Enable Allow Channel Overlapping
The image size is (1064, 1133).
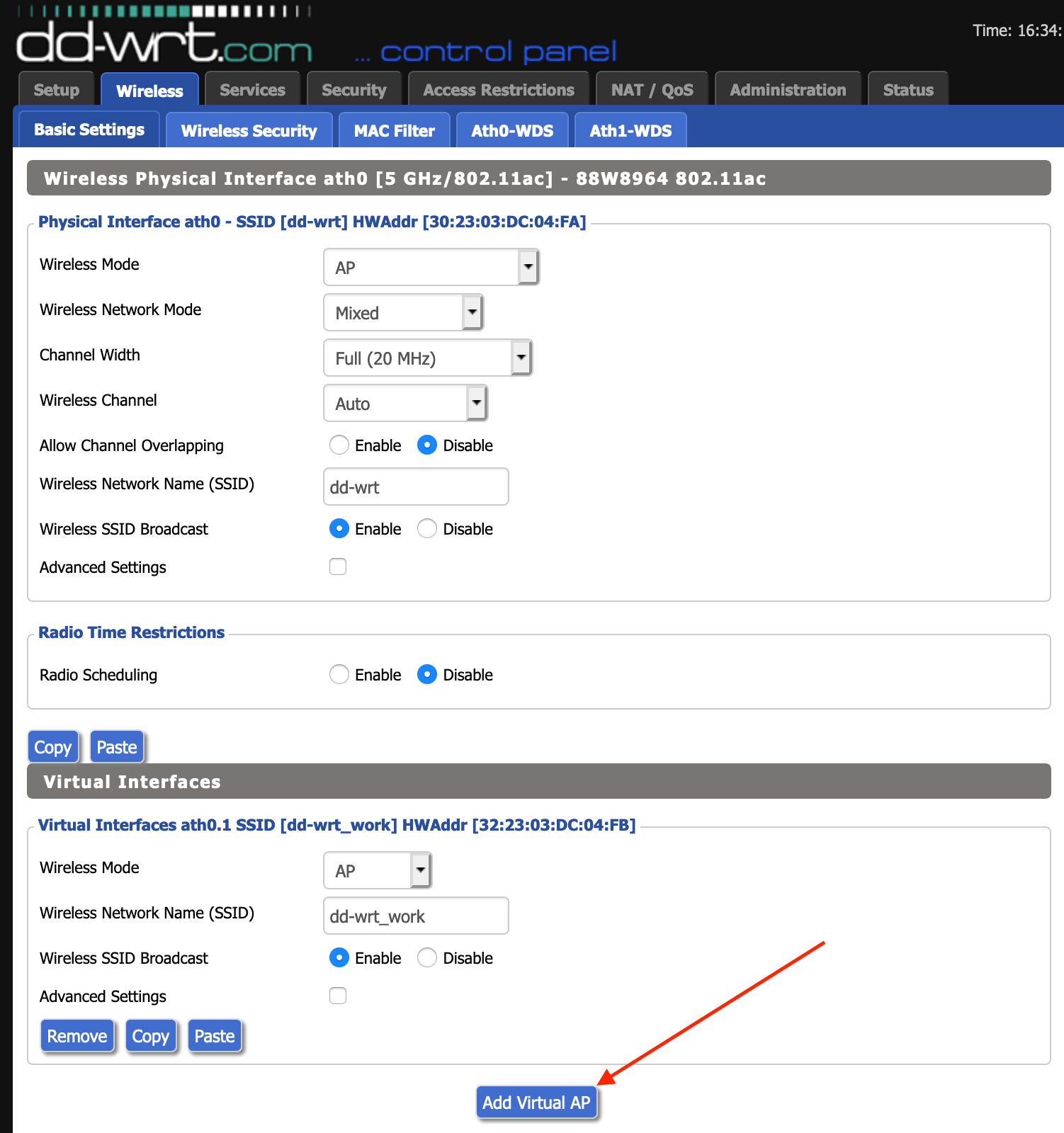pos(339,445)
